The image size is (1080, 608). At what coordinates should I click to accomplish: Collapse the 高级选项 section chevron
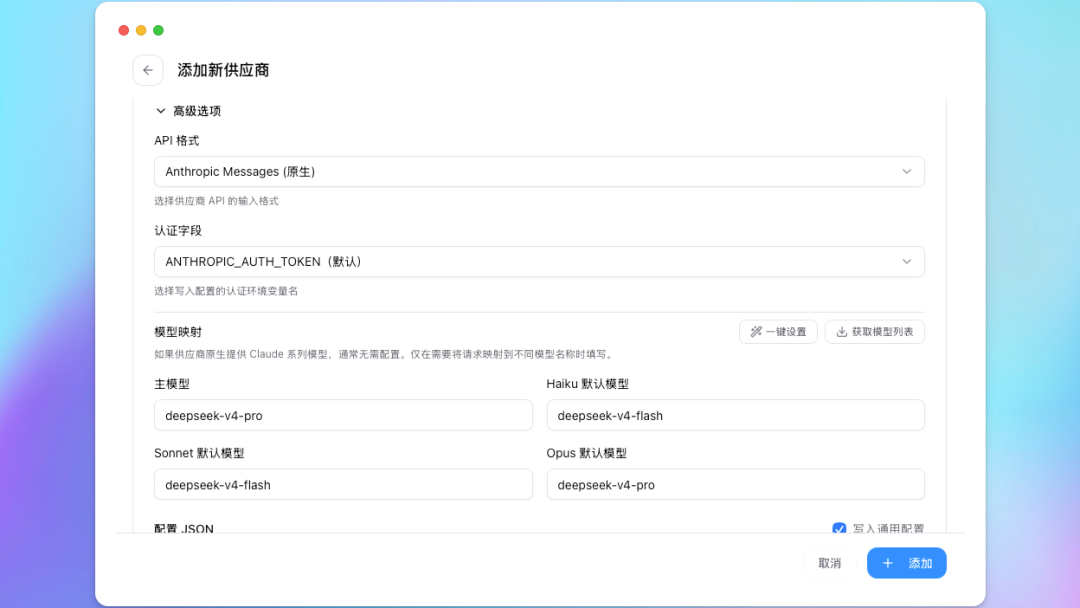[x=161, y=111]
